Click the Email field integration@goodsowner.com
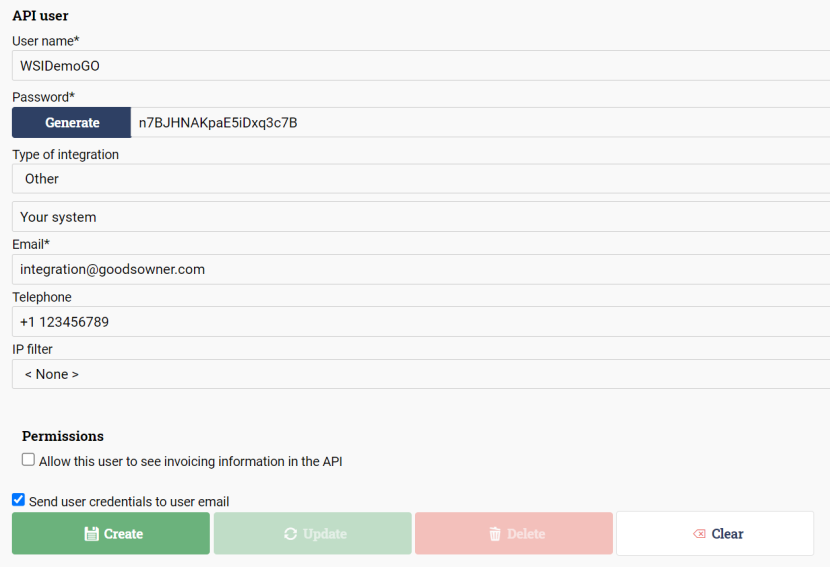 pyautogui.click(x=421, y=269)
